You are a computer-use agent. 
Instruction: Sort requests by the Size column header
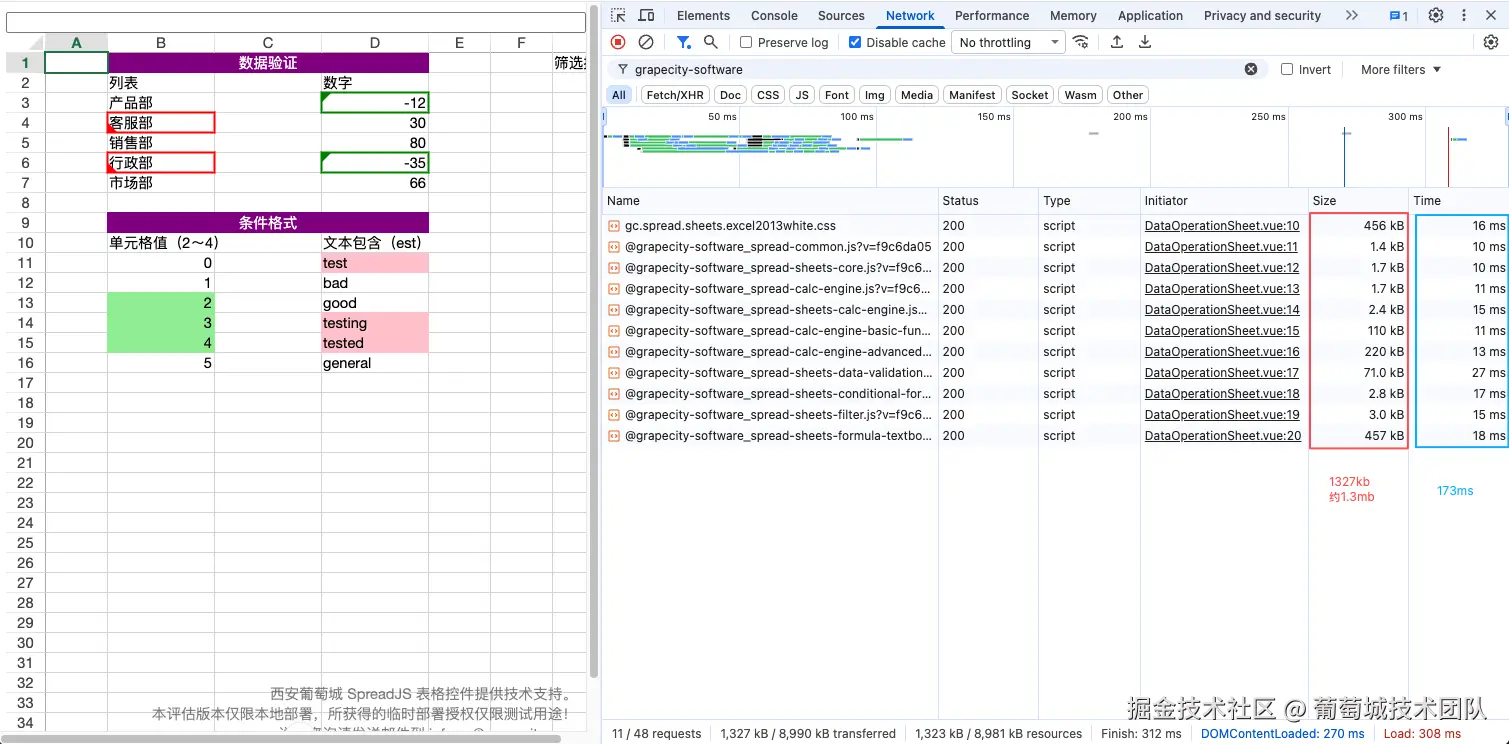point(1358,201)
